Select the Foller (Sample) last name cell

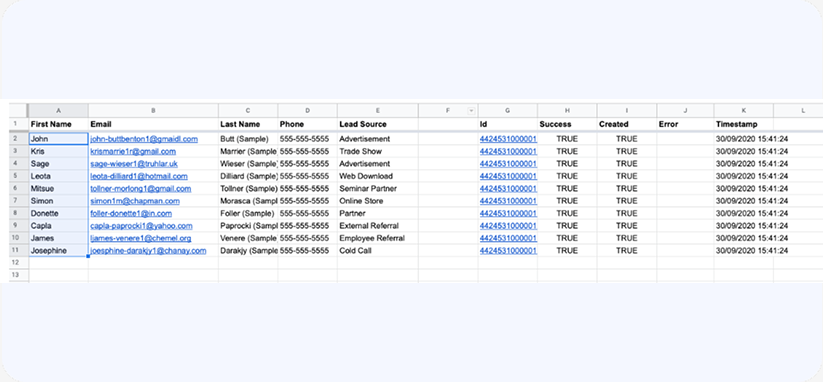[248, 214]
